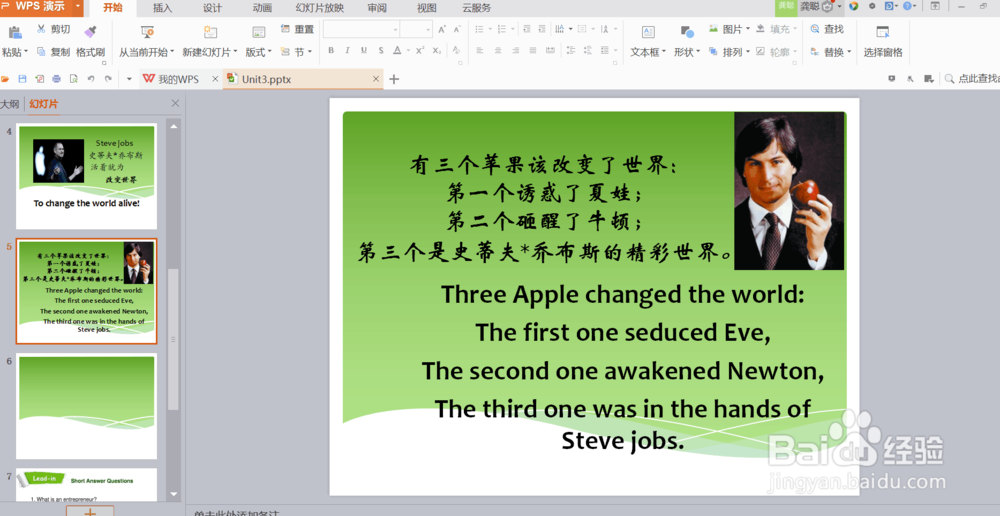Expand the 新建幻灯片 dropdown arrow
This screenshot has width=1000, height=516.
tap(235, 52)
